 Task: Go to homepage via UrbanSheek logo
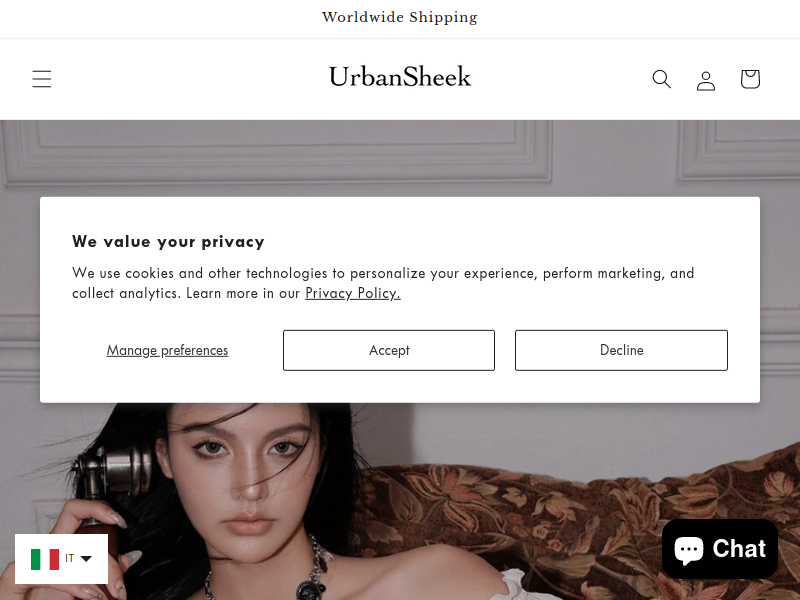coord(400,77)
